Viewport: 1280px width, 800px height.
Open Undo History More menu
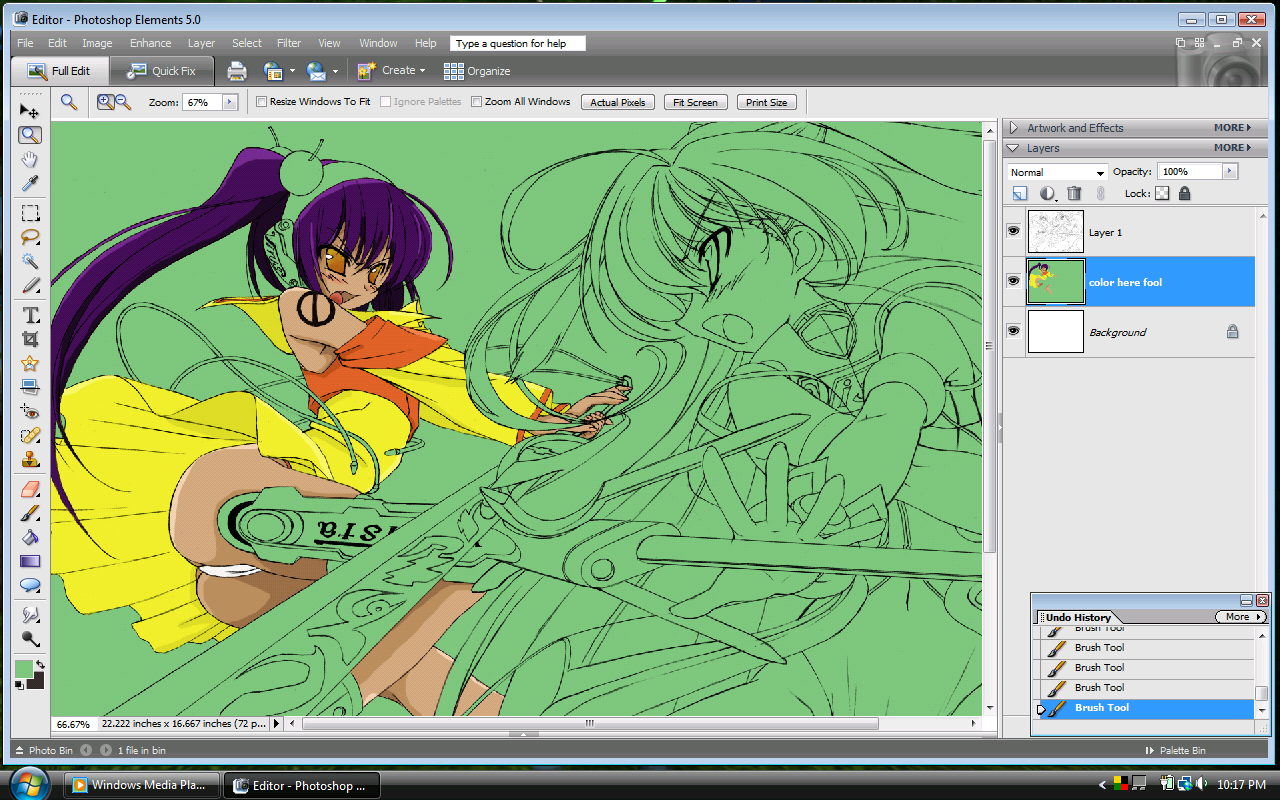click(1241, 617)
